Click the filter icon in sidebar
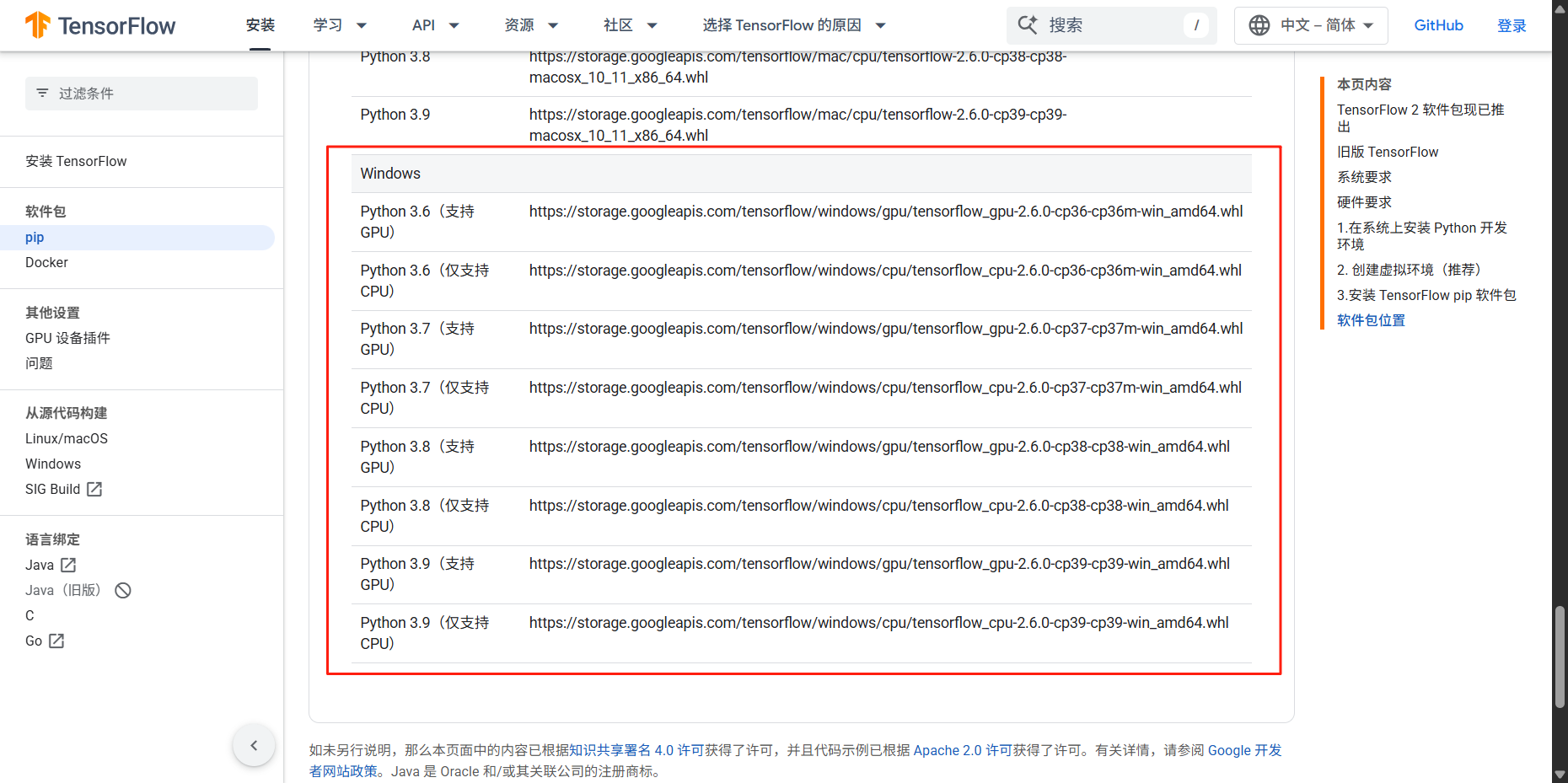Image resolution: width=1568 pixels, height=783 pixels. coord(42,93)
